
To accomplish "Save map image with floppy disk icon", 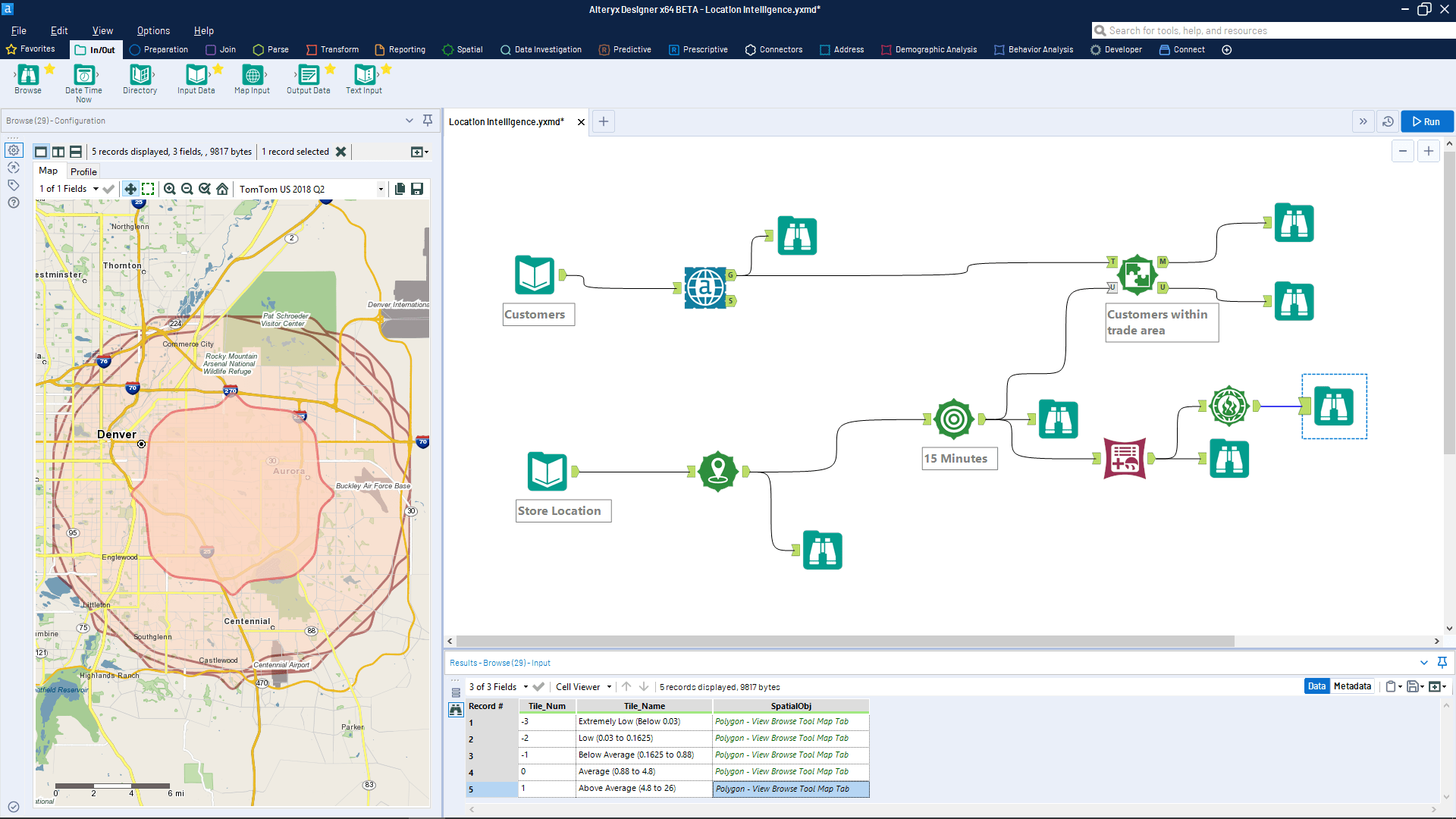I will 417,189.
